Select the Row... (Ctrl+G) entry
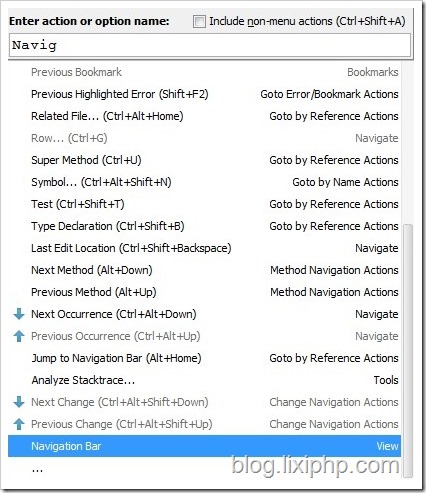Image resolution: width=426 pixels, height=493 pixels. pyautogui.click(x=205, y=138)
